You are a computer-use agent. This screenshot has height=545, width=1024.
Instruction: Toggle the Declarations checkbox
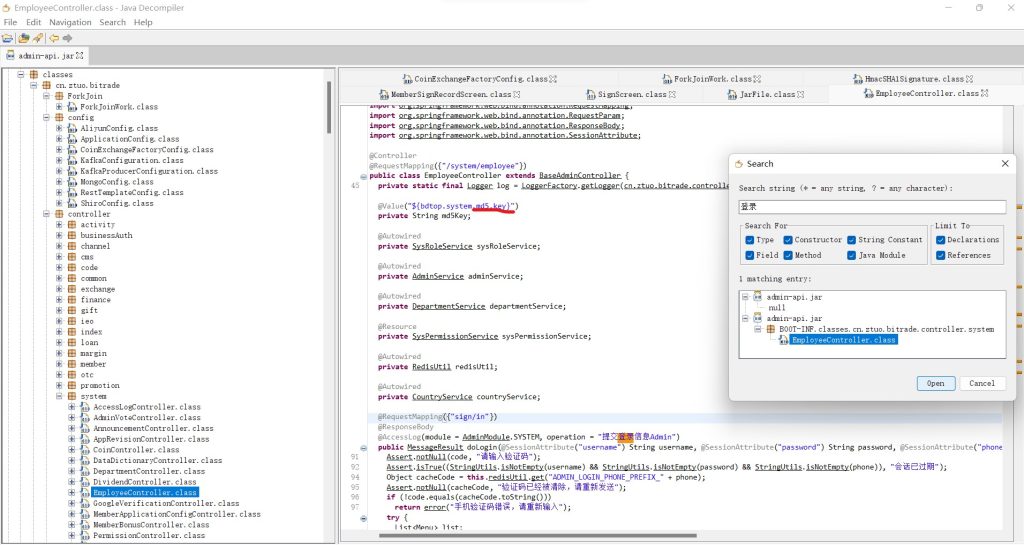click(941, 240)
